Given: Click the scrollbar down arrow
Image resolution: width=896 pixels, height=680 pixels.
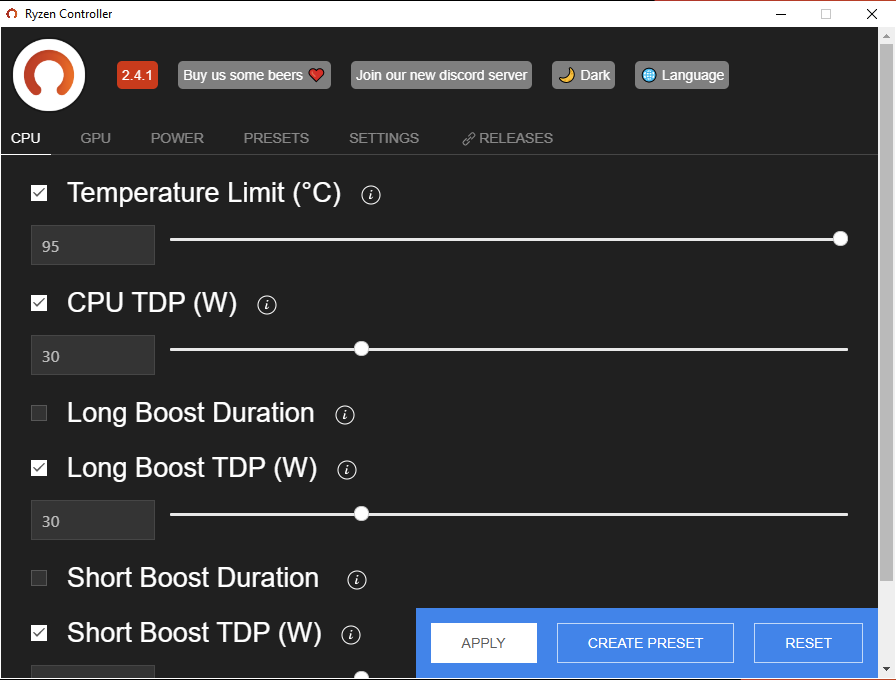Looking at the screenshot, I should point(886,669).
